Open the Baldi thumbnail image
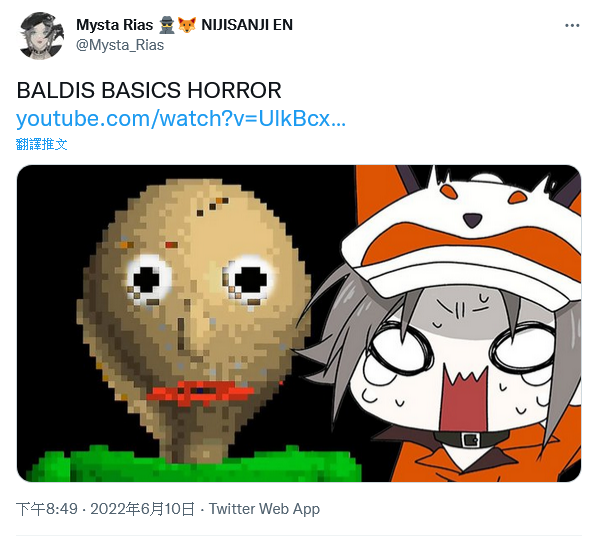The image size is (598, 536). pyautogui.click(x=299, y=323)
